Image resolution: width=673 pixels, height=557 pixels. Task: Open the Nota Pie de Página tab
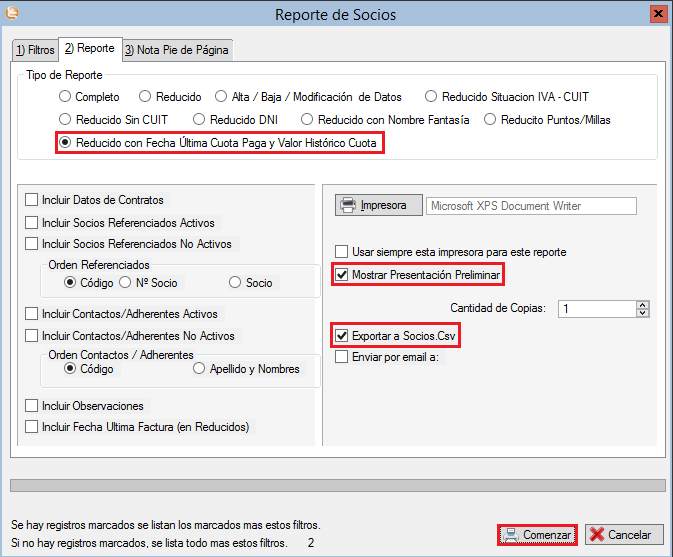177,49
